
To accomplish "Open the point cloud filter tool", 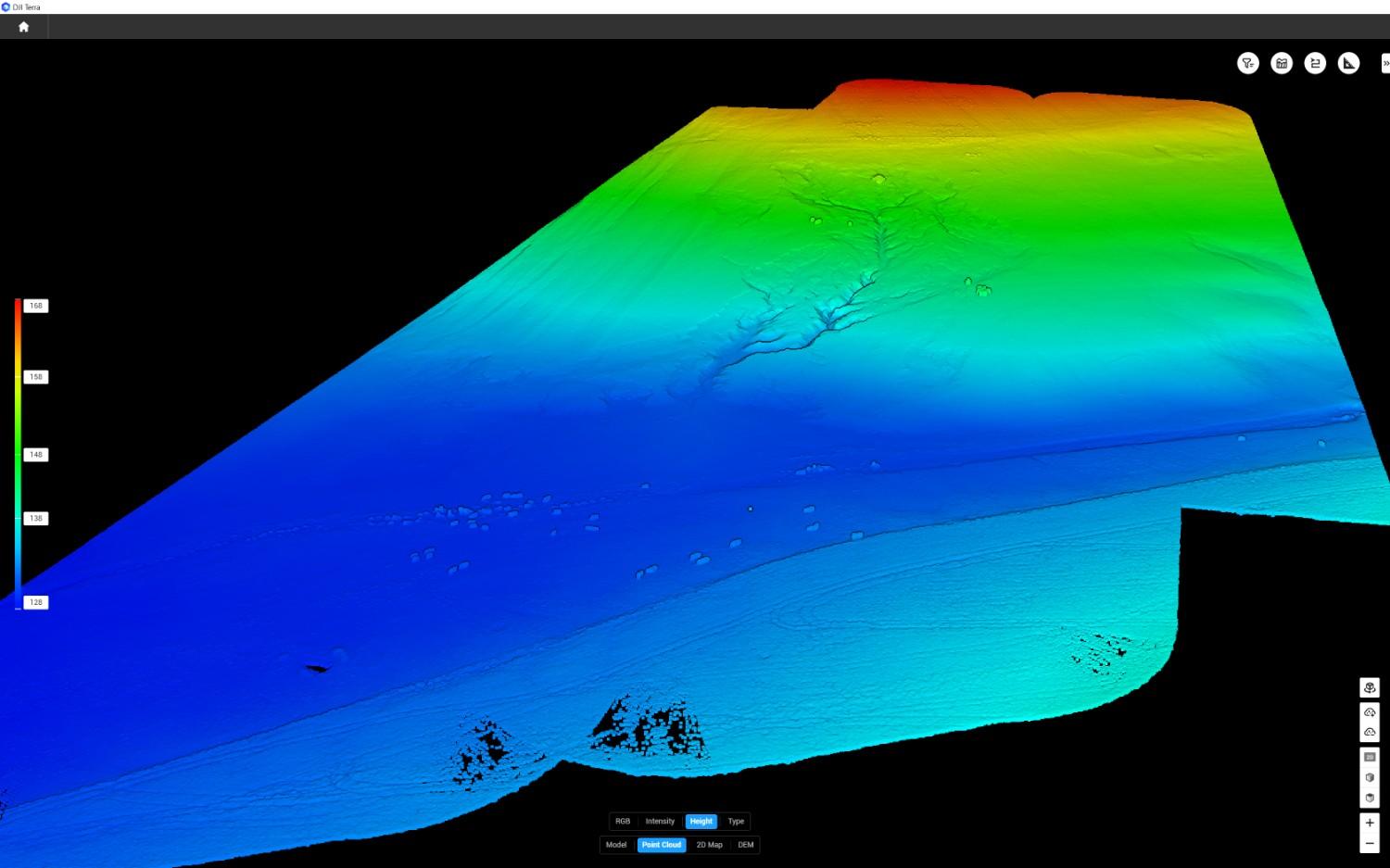I will pyautogui.click(x=1247, y=63).
